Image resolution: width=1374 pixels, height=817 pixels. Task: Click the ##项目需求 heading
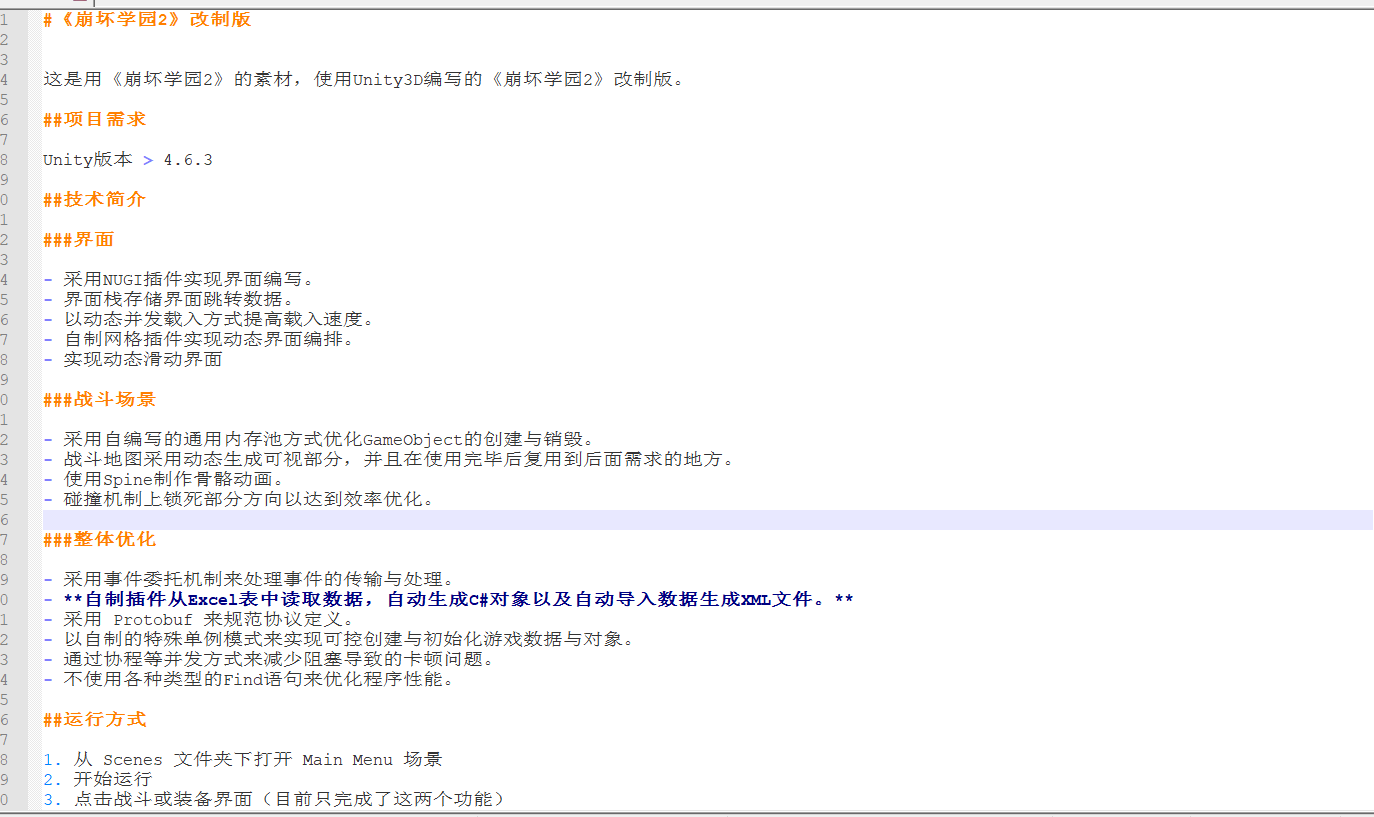tap(95, 119)
